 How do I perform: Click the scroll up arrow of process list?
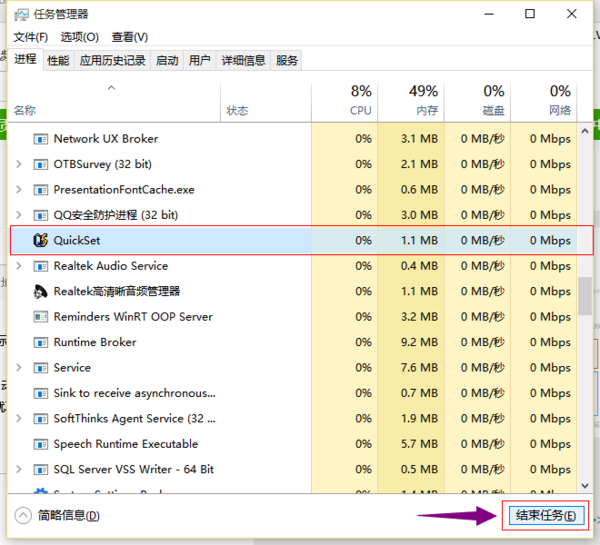585,131
